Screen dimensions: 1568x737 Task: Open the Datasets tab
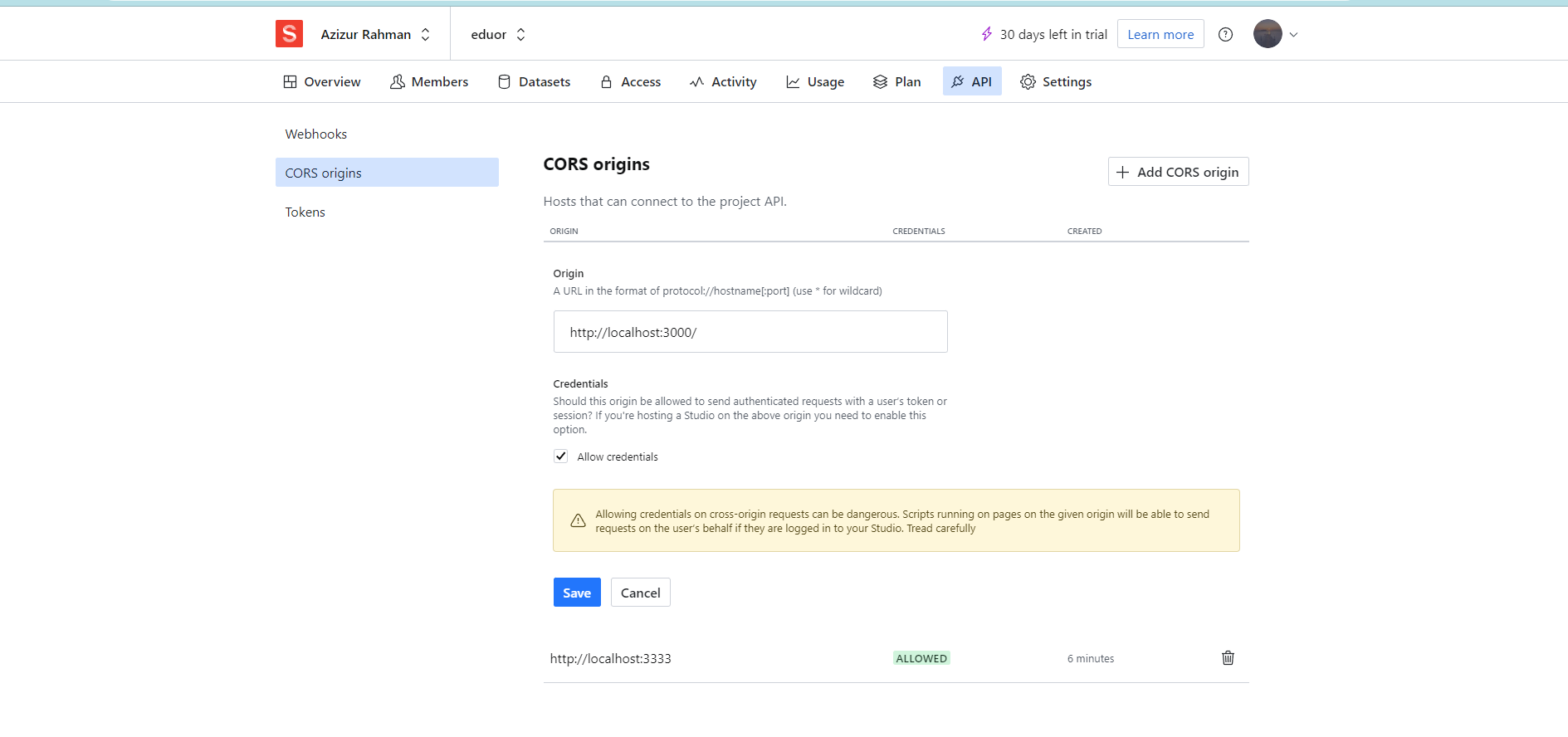(534, 81)
